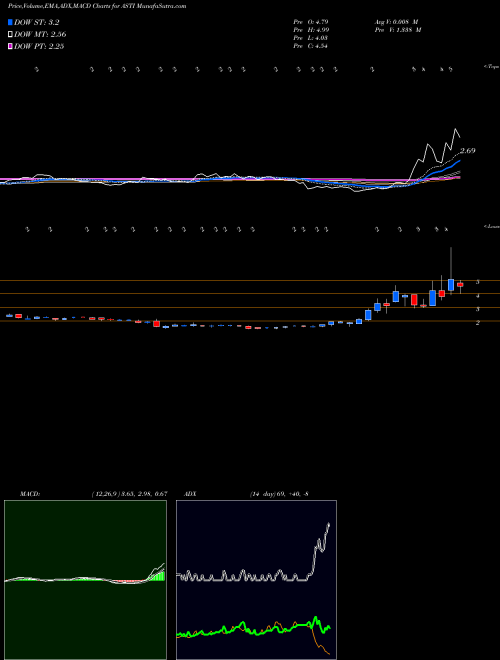Click ADX values '(14 day) 69, +40, -8'

pos(279,494)
